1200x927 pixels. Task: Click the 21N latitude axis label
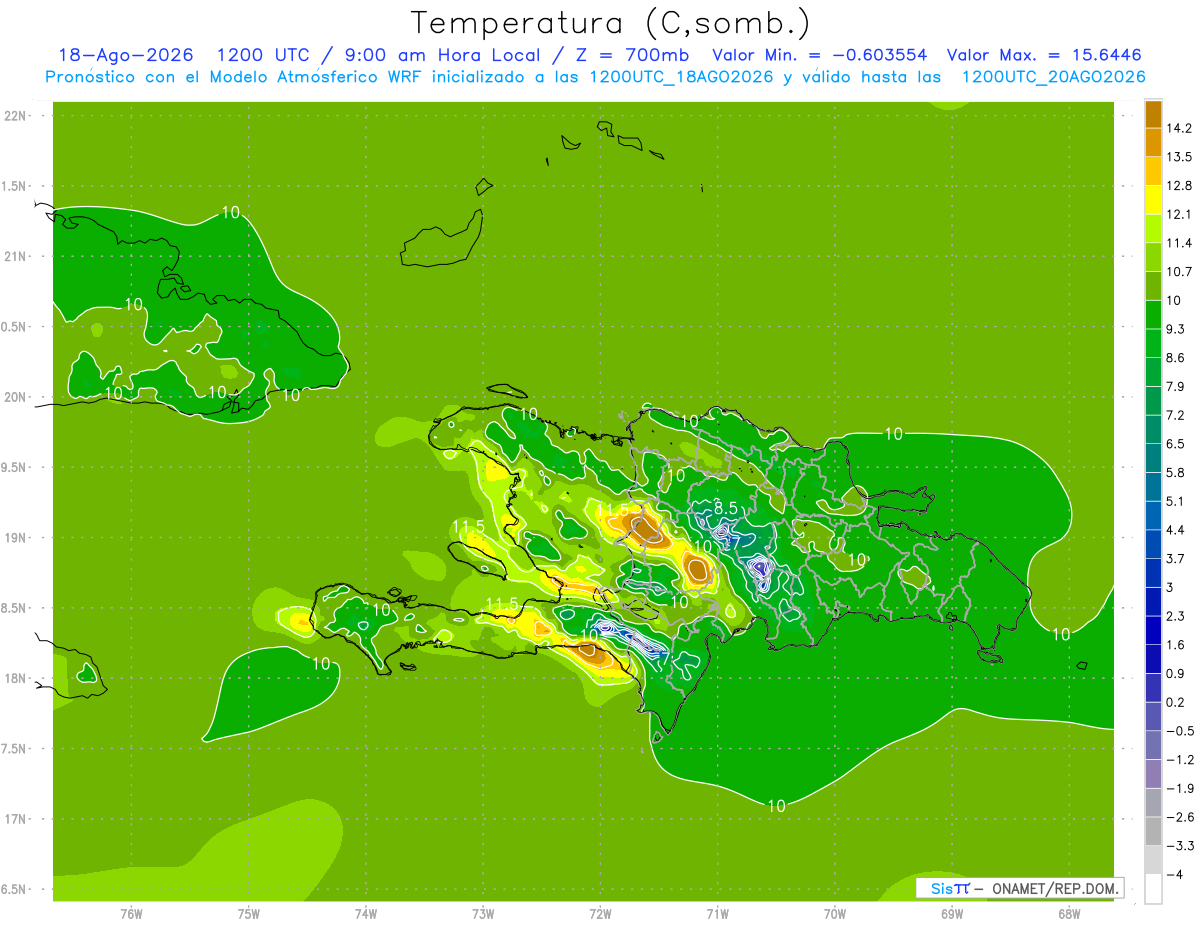click(15, 257)
